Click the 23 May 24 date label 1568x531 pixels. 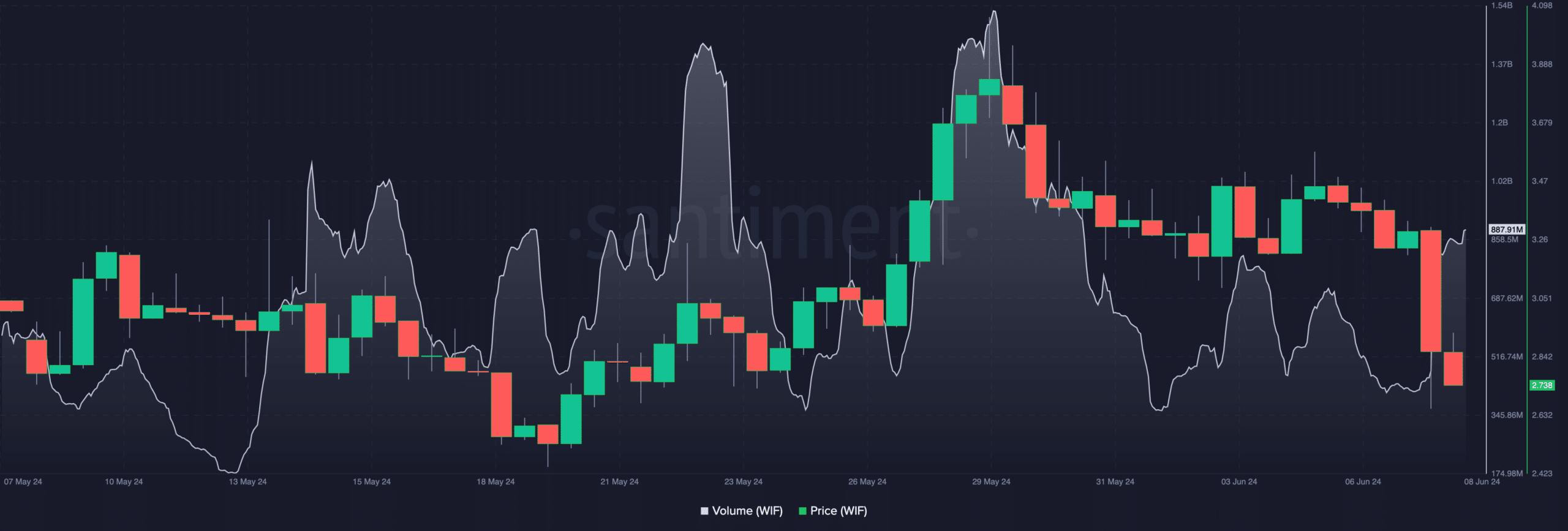[x=743, y=481]
